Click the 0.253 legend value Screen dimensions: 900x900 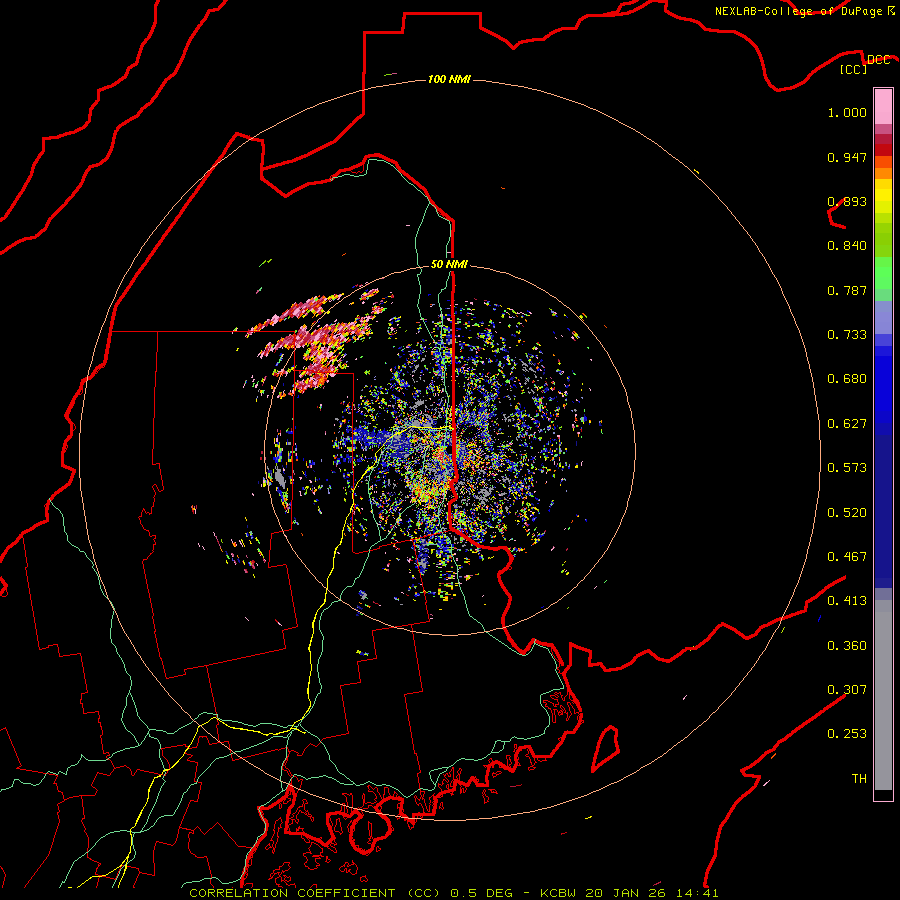pos(847,734)
